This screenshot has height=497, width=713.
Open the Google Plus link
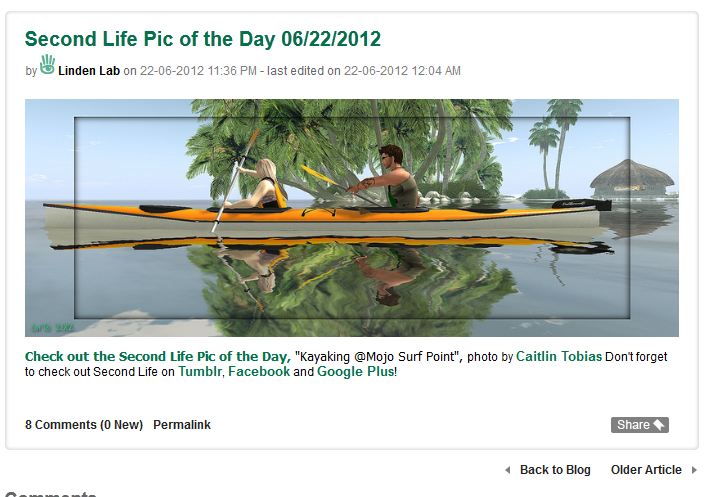pos(356,372)
